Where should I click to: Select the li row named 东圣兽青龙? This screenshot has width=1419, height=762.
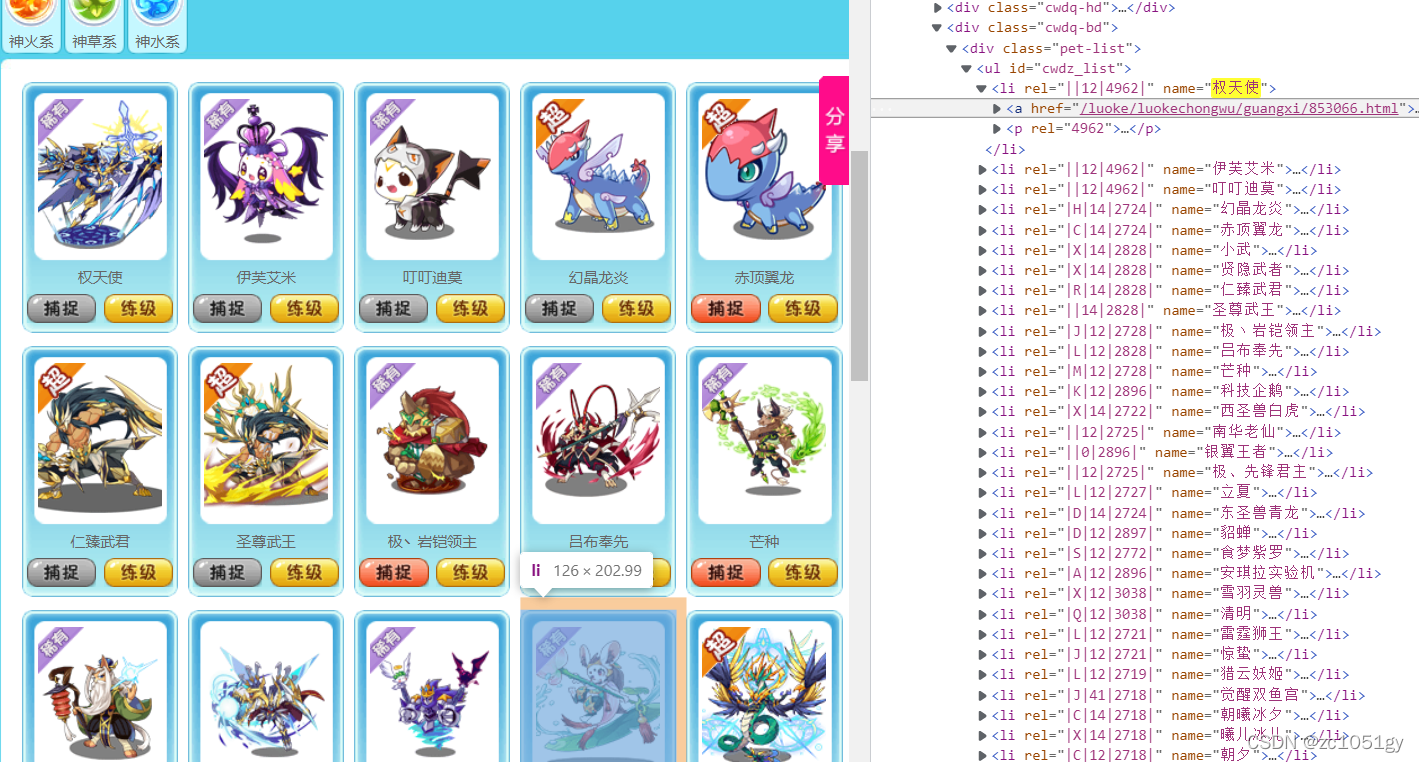[1144, 513]
